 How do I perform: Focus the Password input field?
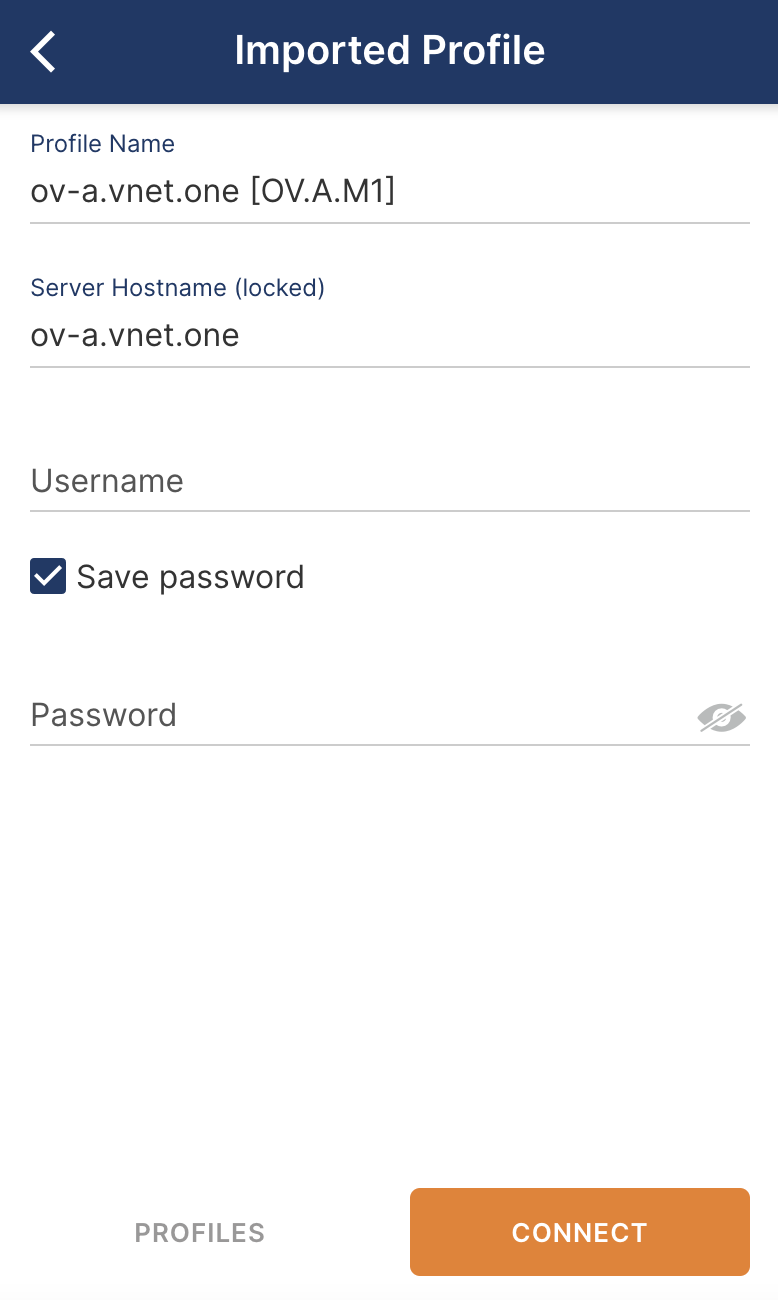coord(360,715)
